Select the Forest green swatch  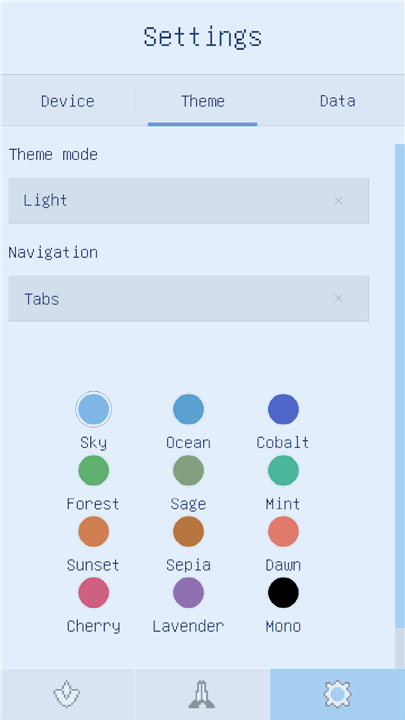[x=94, y=470]
